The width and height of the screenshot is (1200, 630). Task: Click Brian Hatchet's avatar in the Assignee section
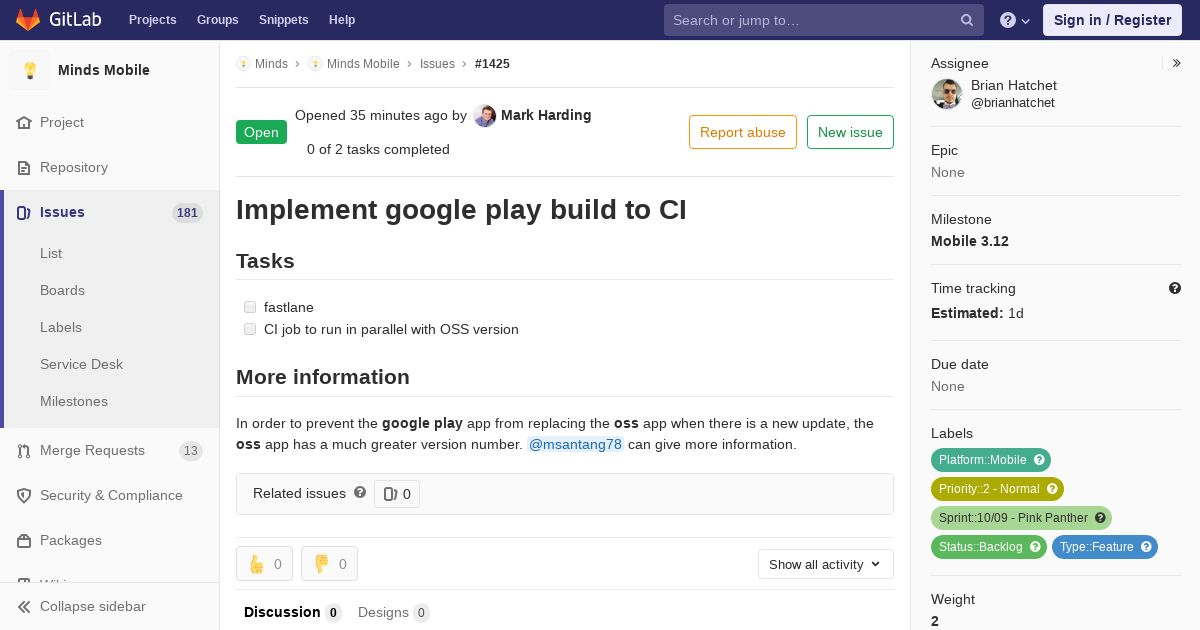pos(946,94)
